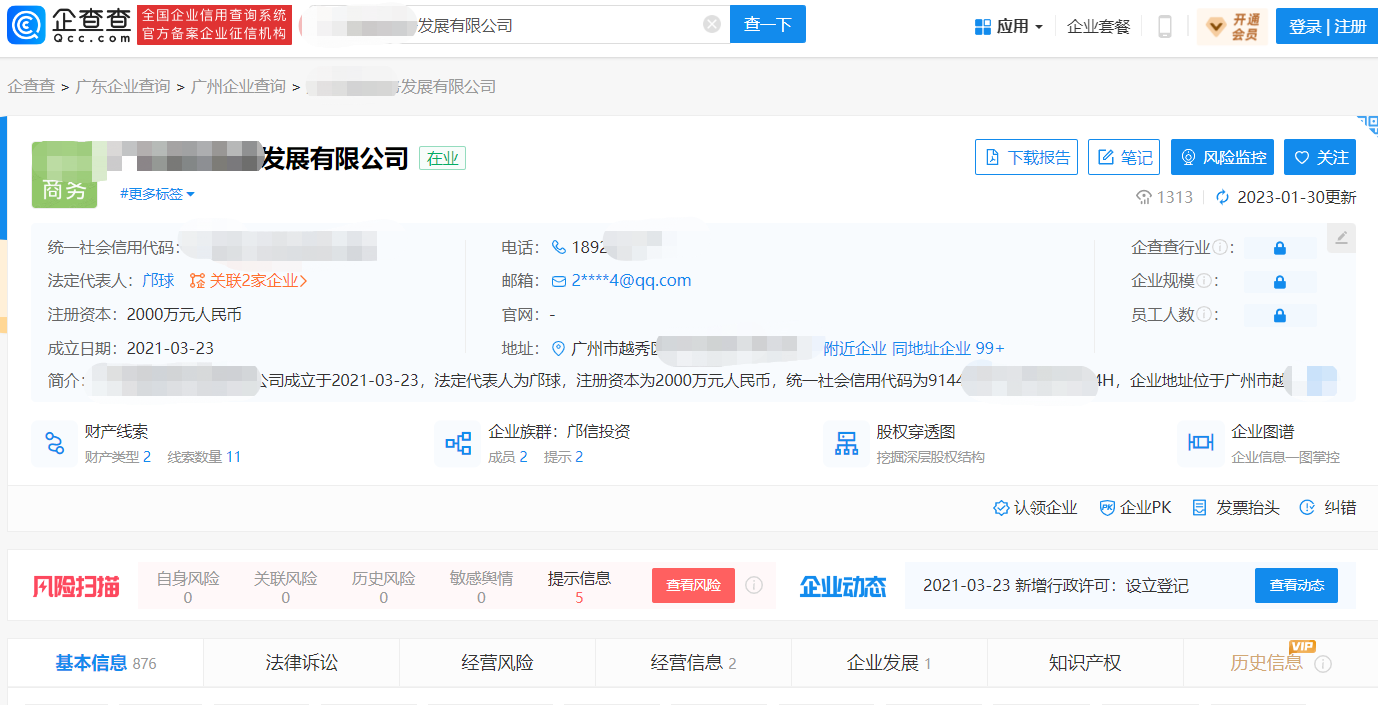Image resolution: width=1378 pixels, height=705 pixels.
Task: Expand the 应用 dropdown menu
Action: [x=1009, y=27]
